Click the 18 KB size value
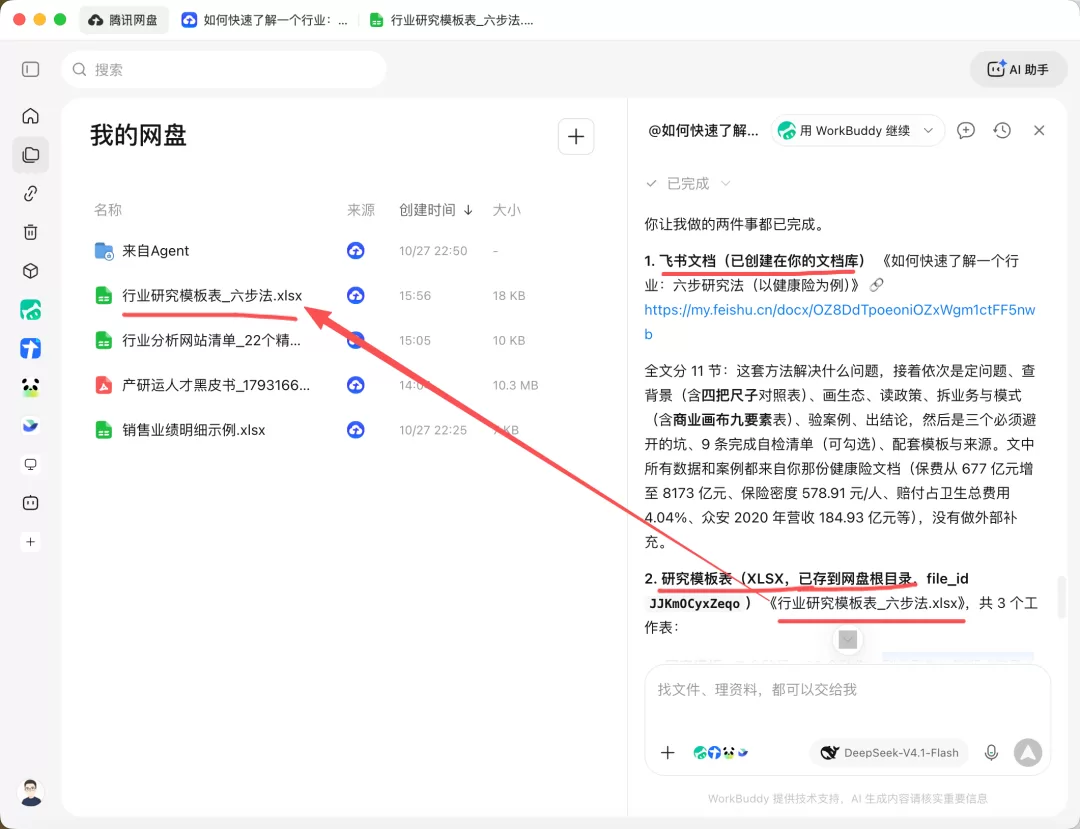 (x=509, y=295)
